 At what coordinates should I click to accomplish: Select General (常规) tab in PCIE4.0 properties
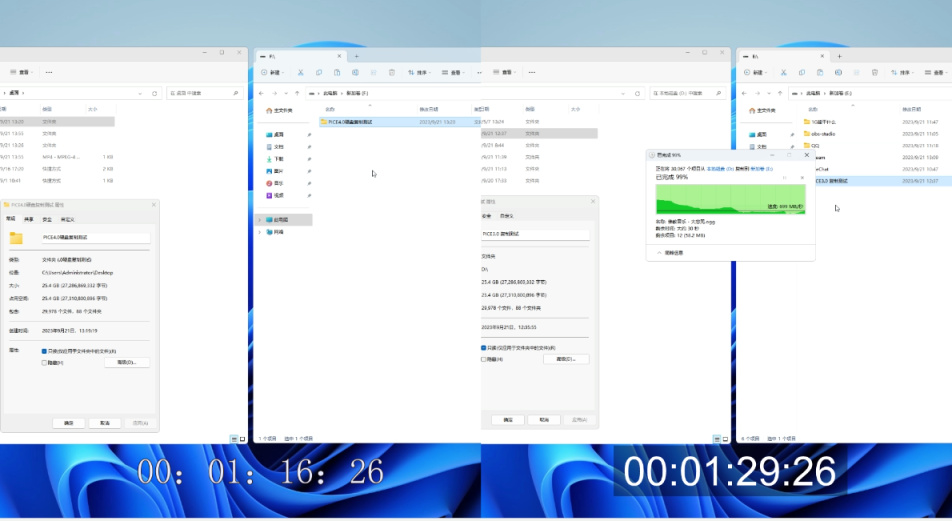[11, 219]
